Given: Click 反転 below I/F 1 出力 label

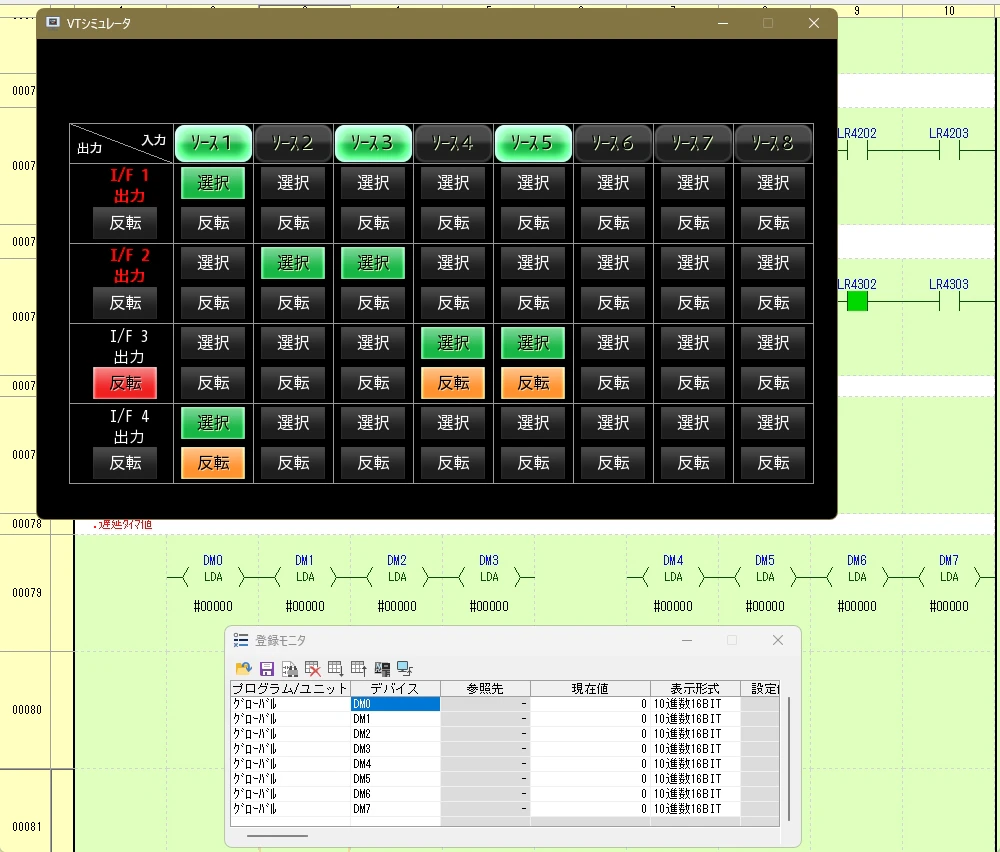Looking at the screenshot, I should pos(125,223).
